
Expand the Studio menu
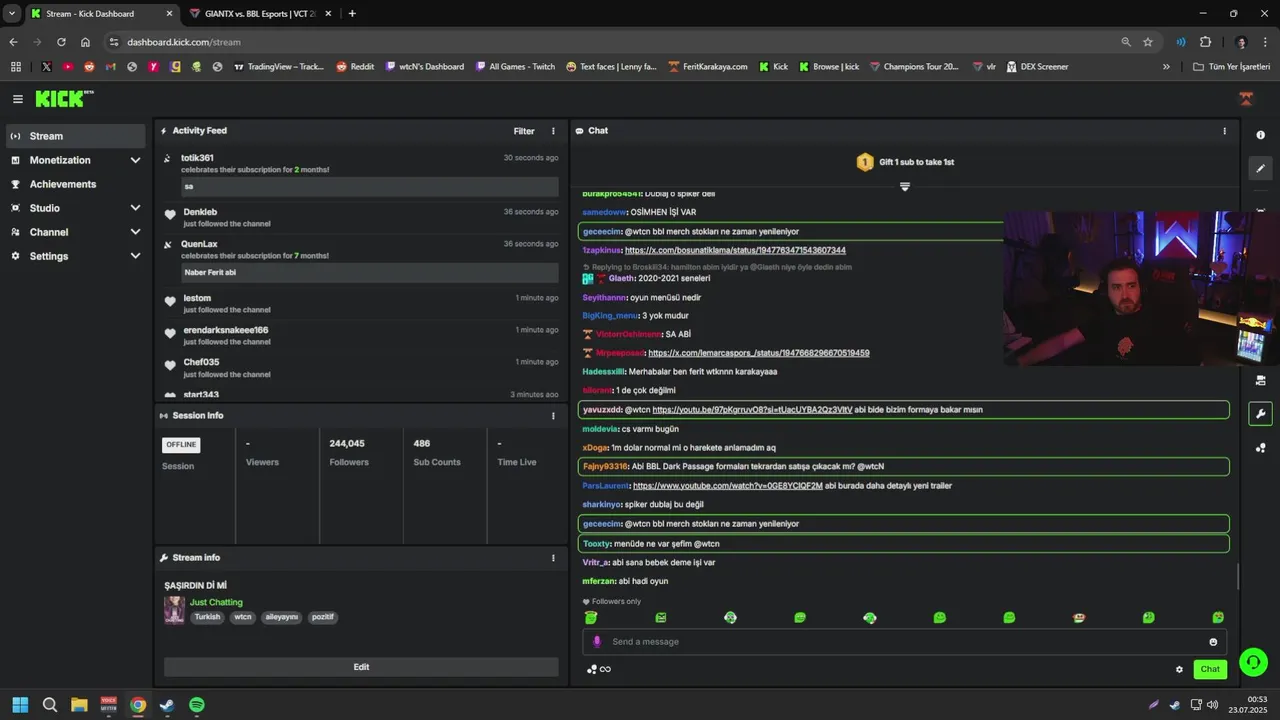click(76, 208)
